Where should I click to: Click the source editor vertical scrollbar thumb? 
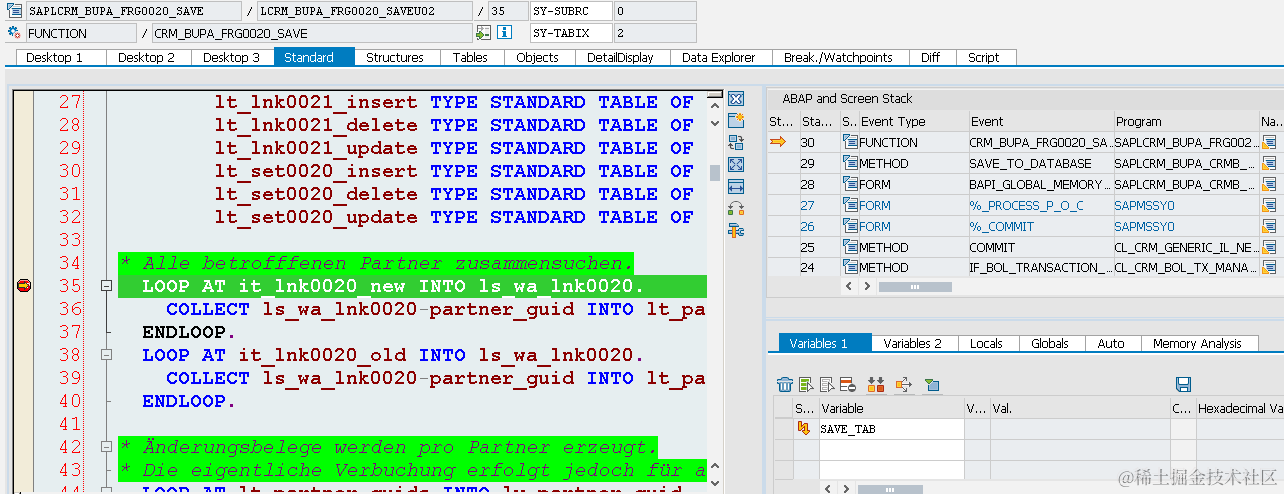(715, 172)
